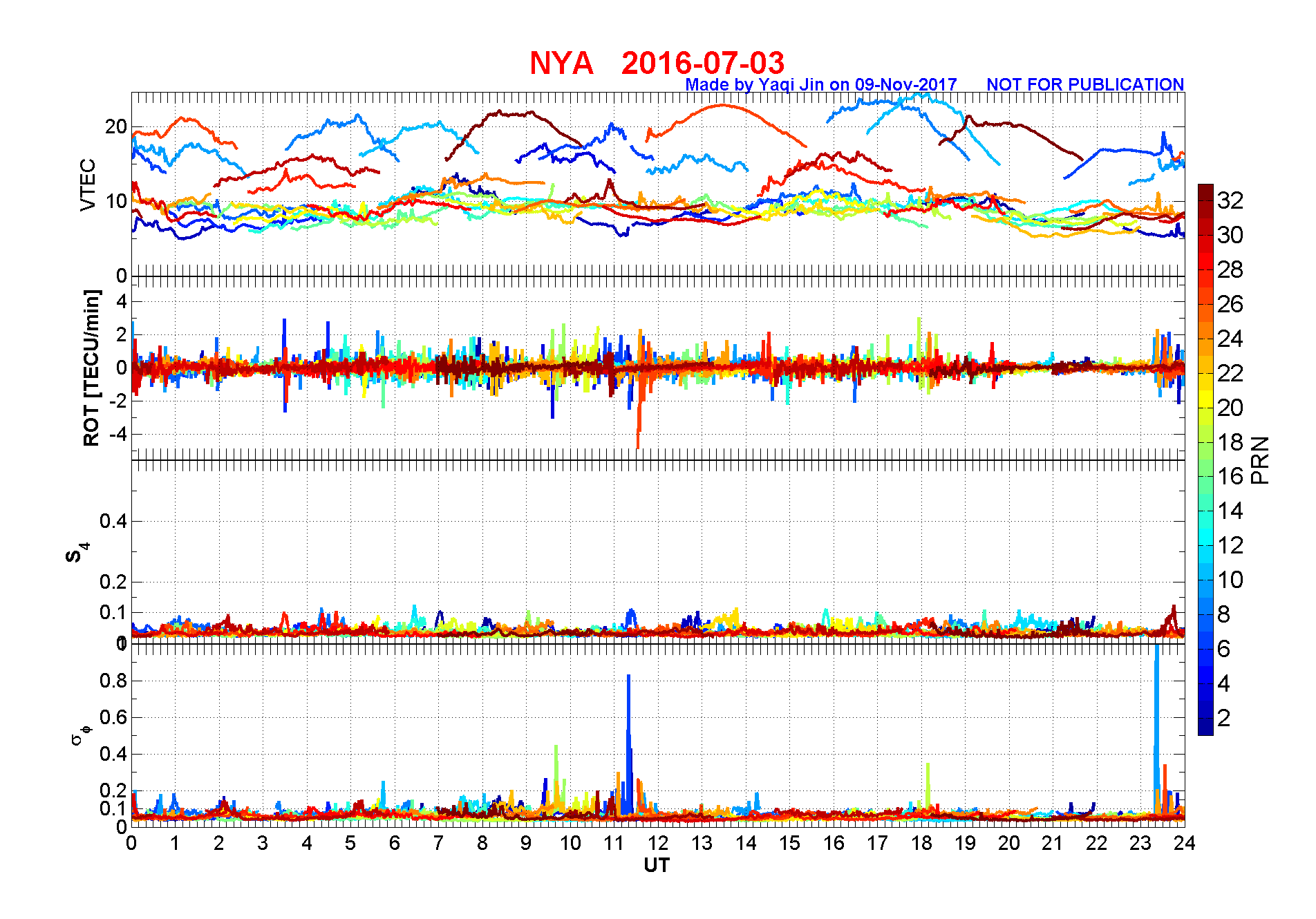Image resolution: width=1316 pixels, height=919 pixels.
Task: Click colorbar tick label 2
Action: pos(1223,718)
